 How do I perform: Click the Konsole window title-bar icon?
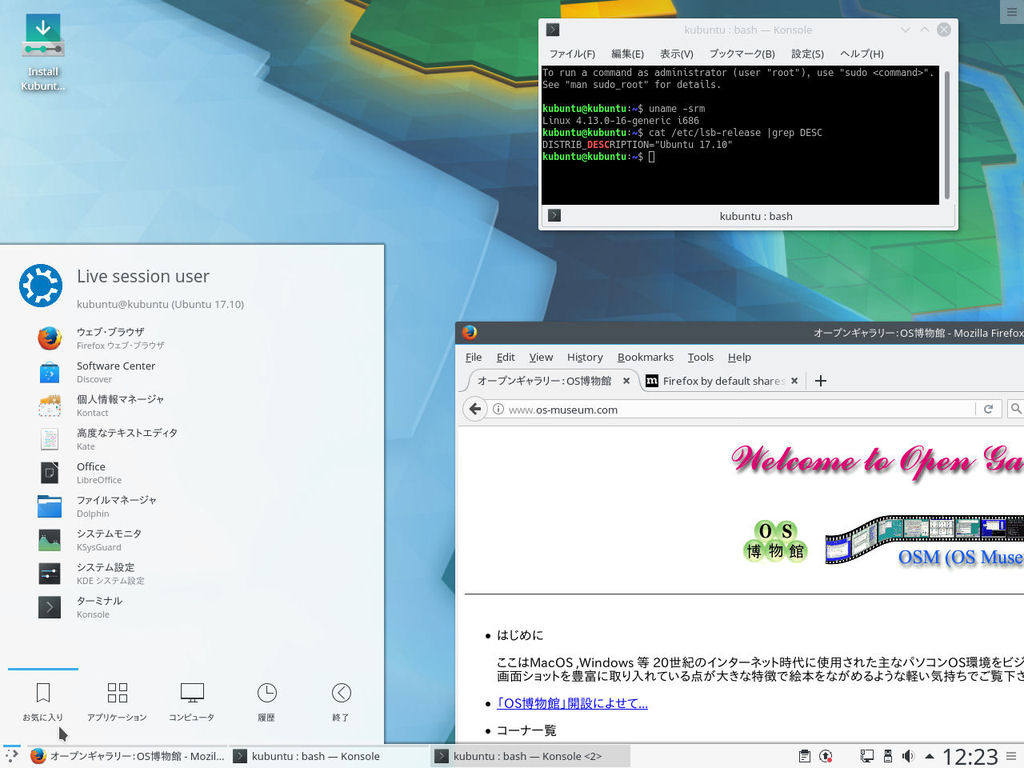[x=552, y=29]
